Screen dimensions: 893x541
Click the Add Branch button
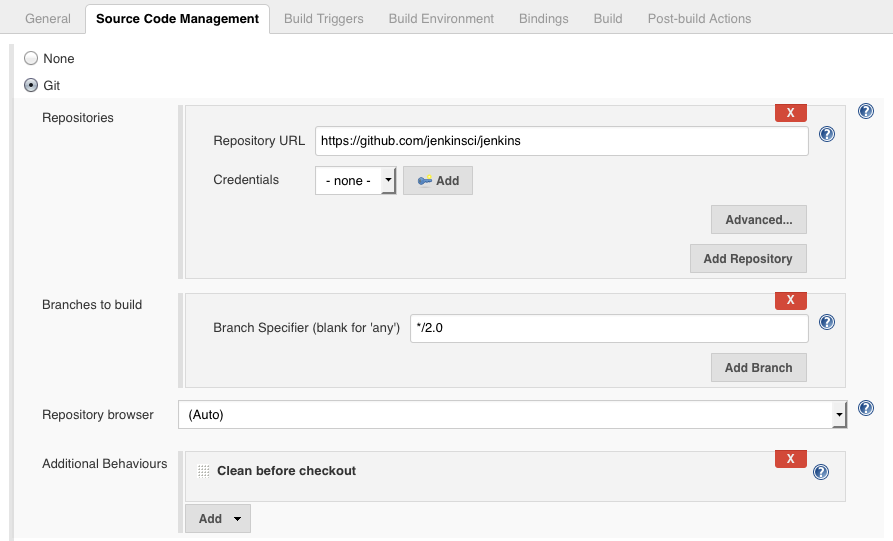[x=758, y=368]
